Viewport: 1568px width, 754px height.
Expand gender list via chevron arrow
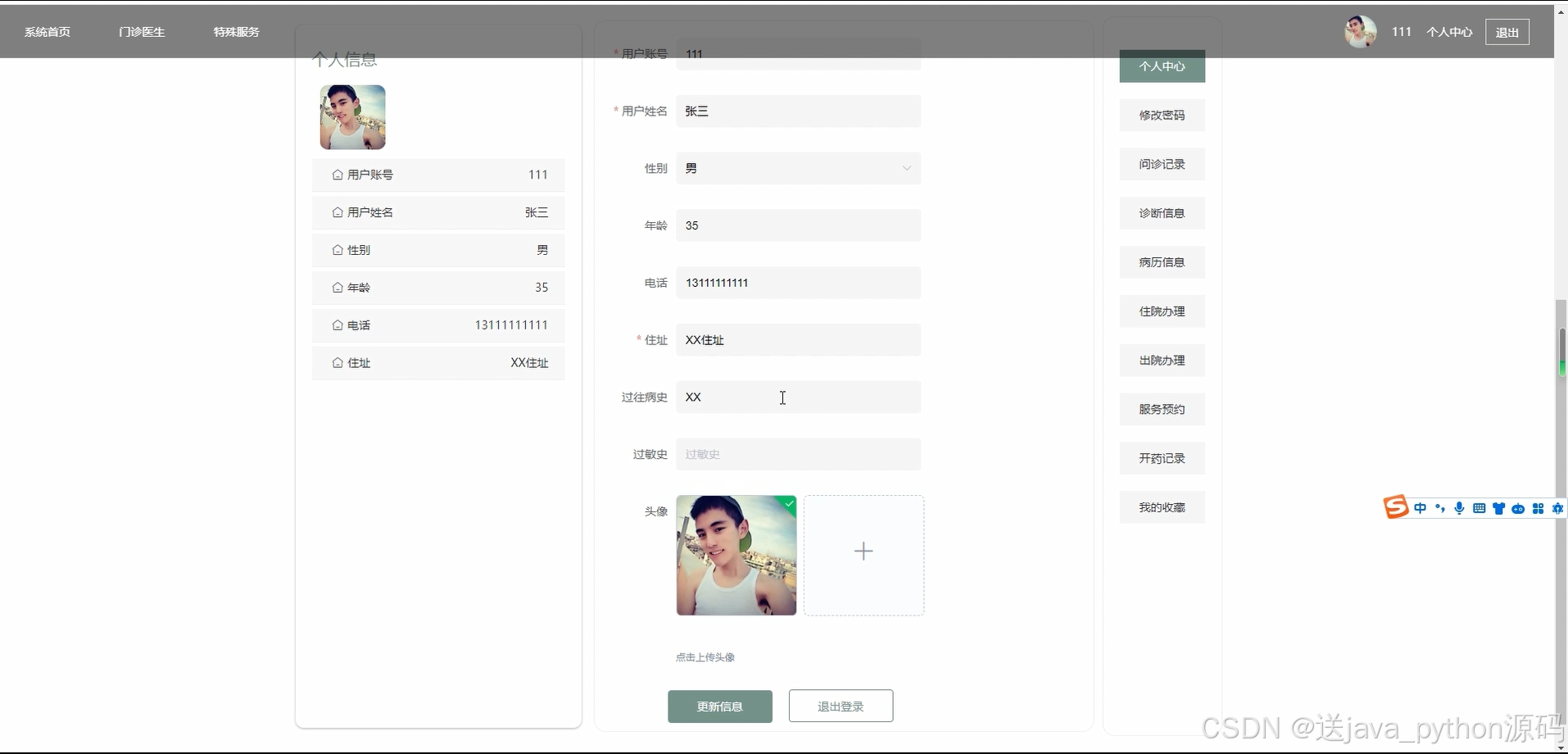pos(907,168)
